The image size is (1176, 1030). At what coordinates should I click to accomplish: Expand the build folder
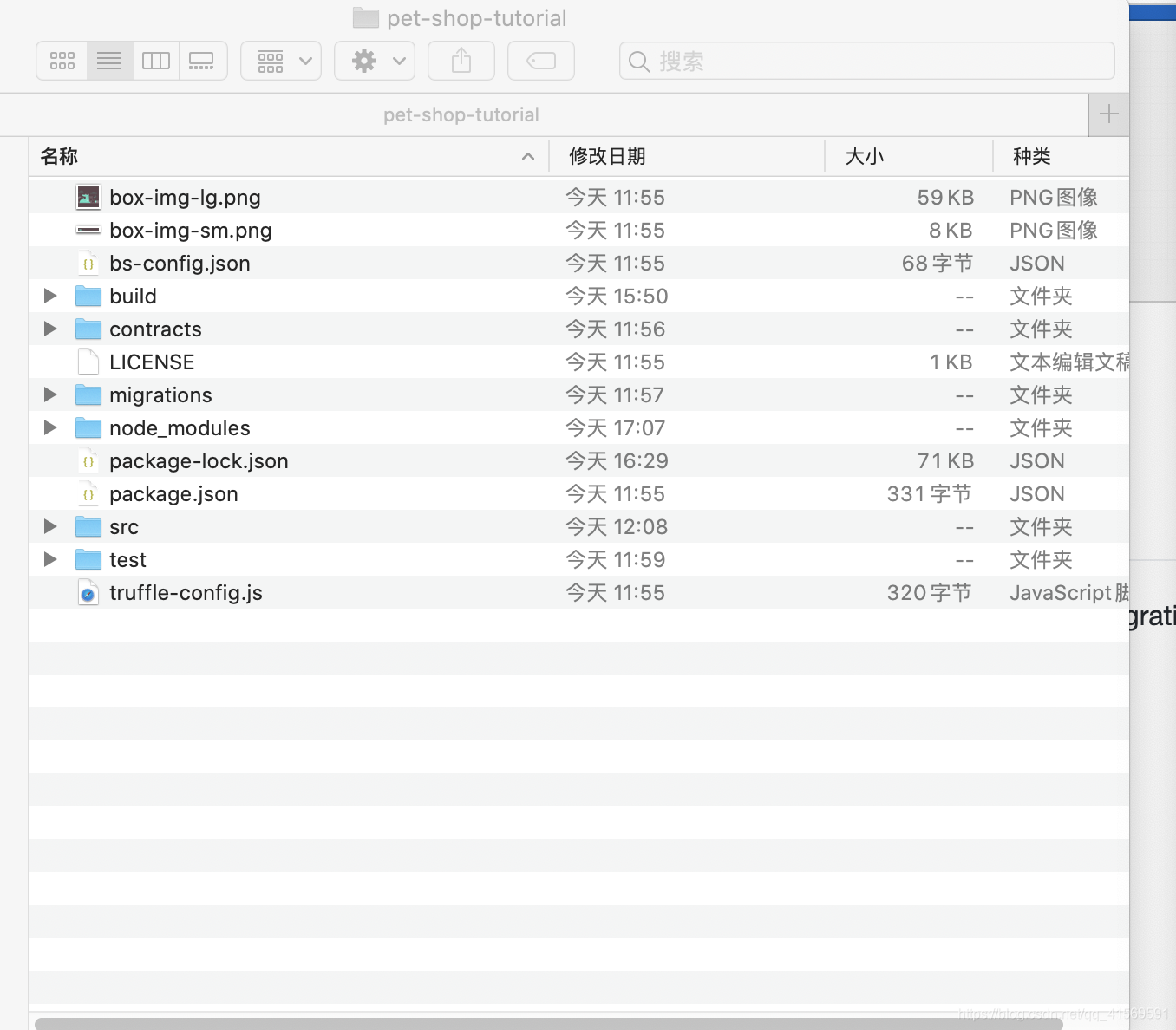[50, 296]
